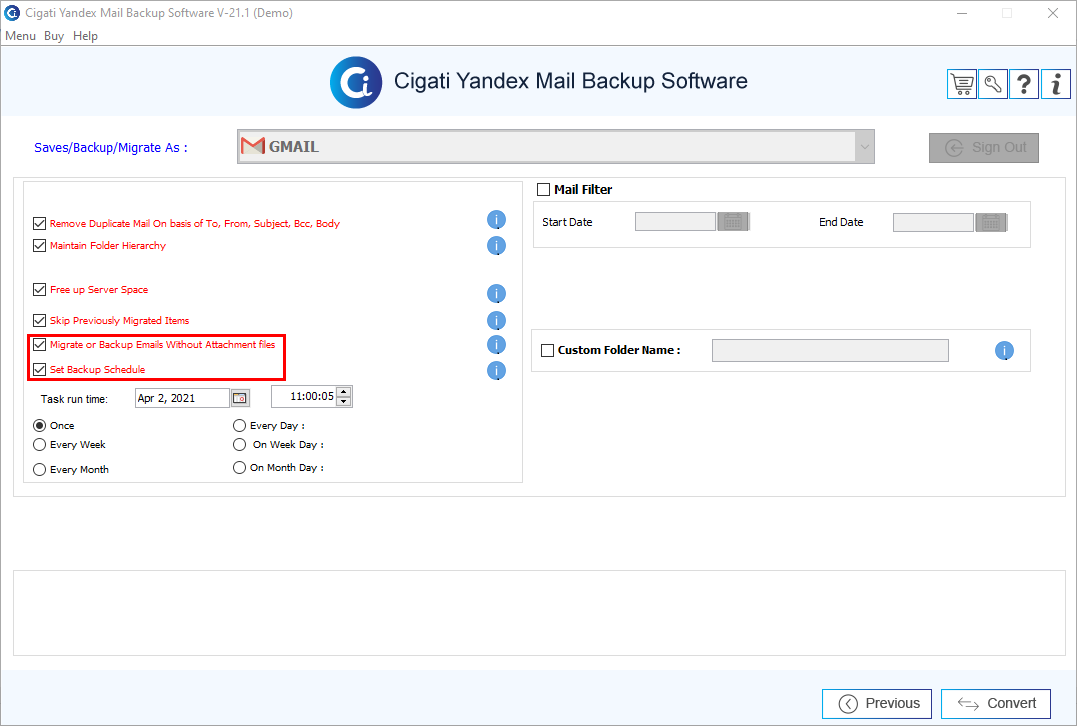1077x726 pixels.
Task: Close the Cigati application window
Action: [1052, 13]
